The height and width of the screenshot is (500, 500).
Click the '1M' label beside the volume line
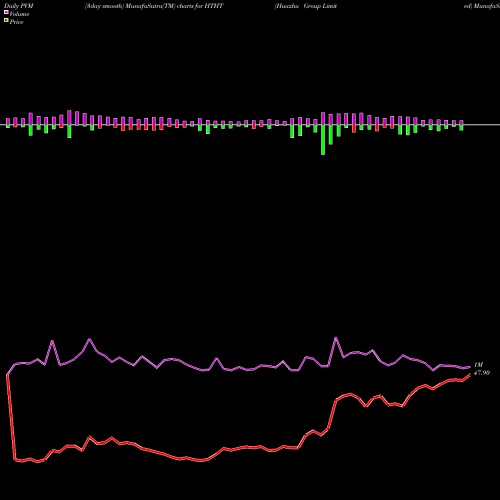pyautogui.click(x=478, y=365)
